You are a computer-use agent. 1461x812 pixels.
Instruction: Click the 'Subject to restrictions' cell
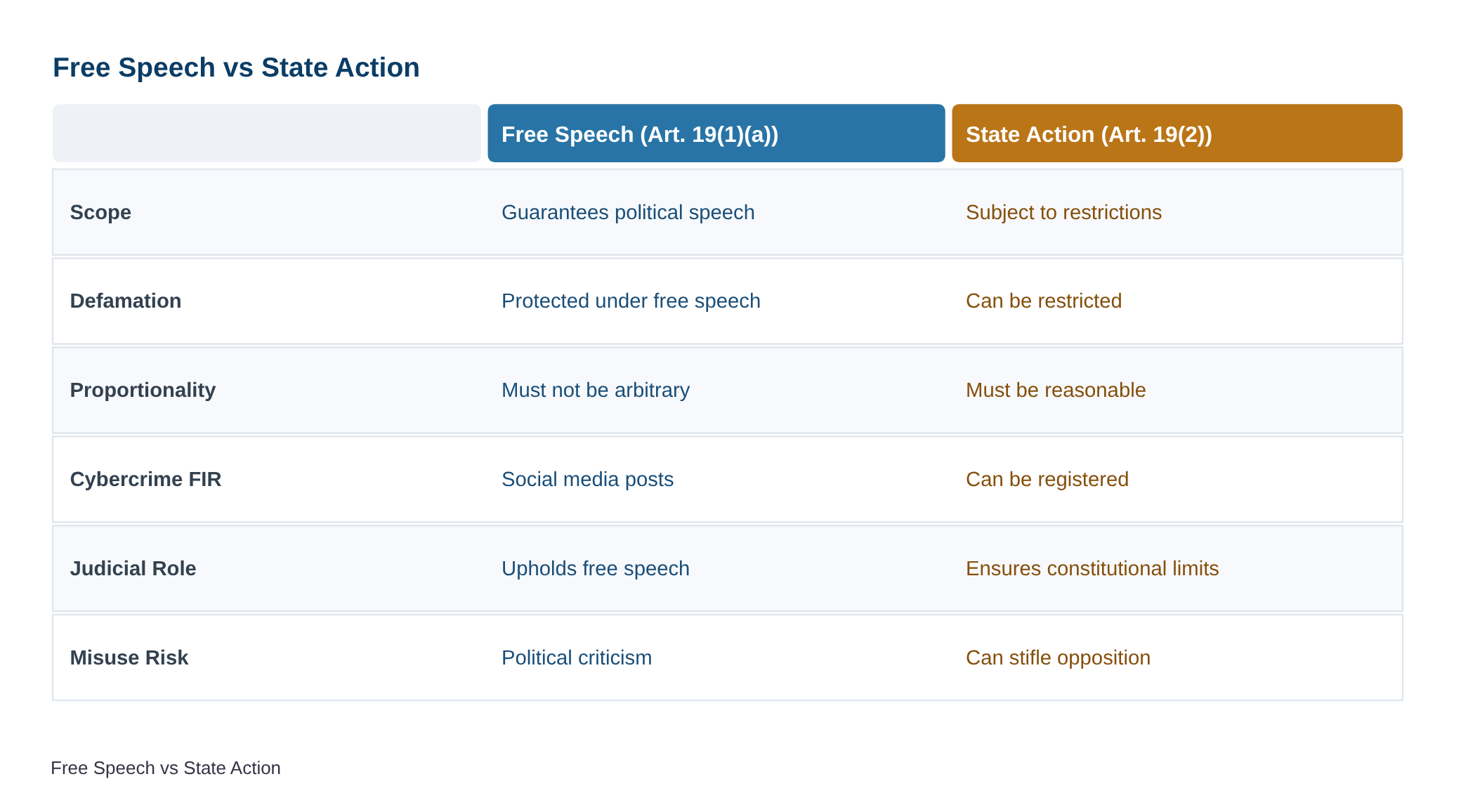(x=1063, y=212)
